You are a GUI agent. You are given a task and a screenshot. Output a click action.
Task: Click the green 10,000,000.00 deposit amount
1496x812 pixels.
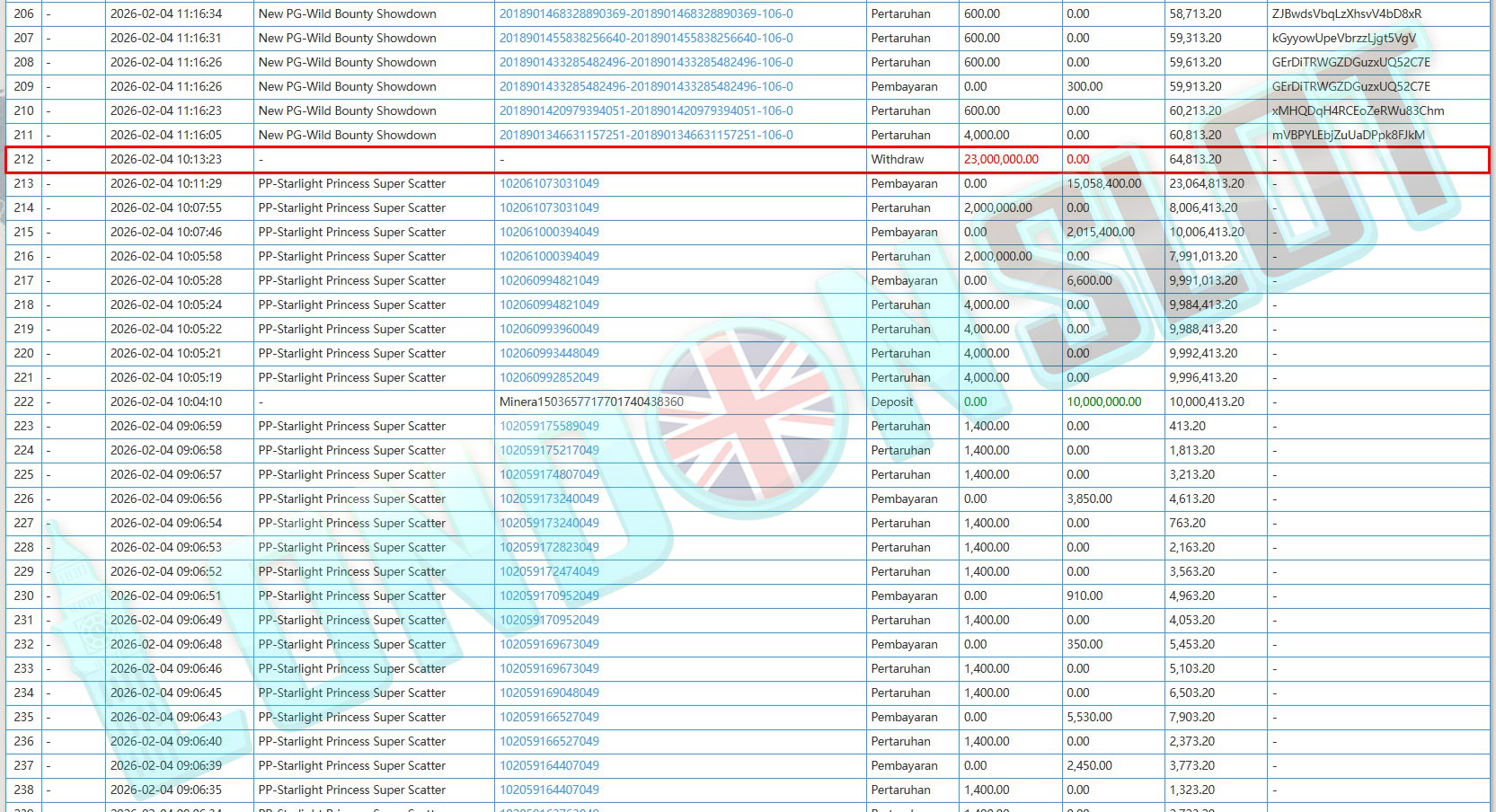(1103, 402)
